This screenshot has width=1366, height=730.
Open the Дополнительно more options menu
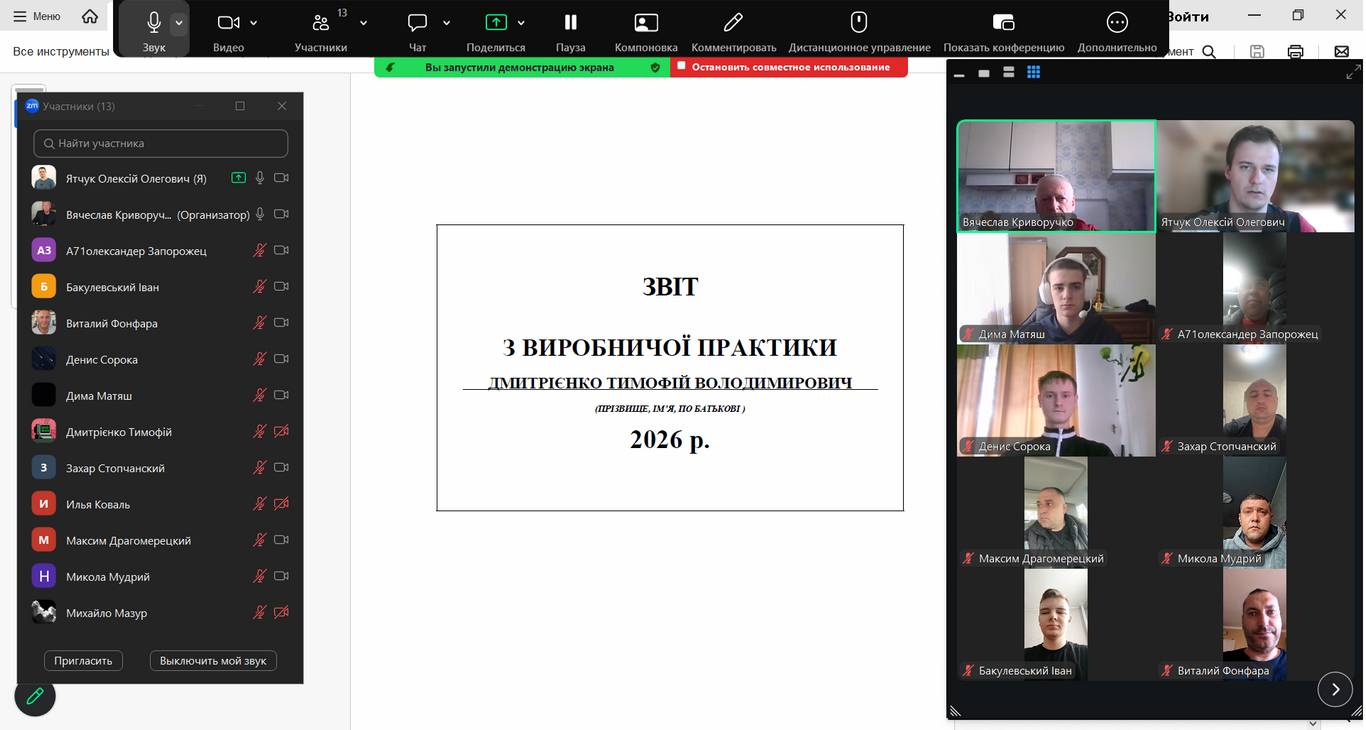tap(1117, 23)
